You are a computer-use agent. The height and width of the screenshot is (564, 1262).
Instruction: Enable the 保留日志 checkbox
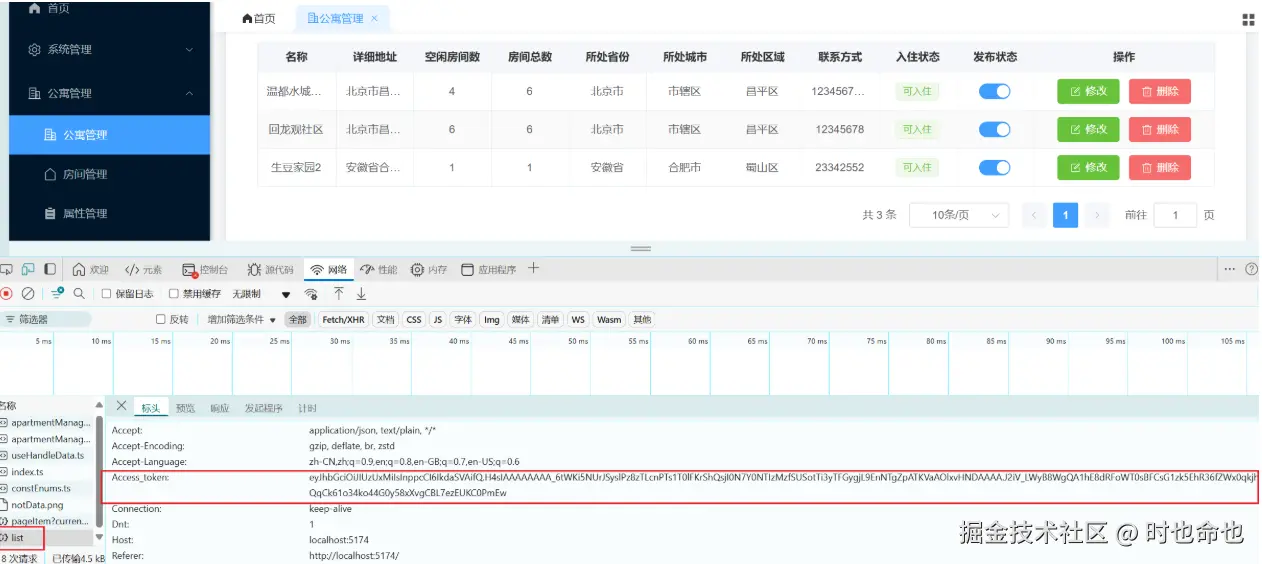(x=107, y=294)
